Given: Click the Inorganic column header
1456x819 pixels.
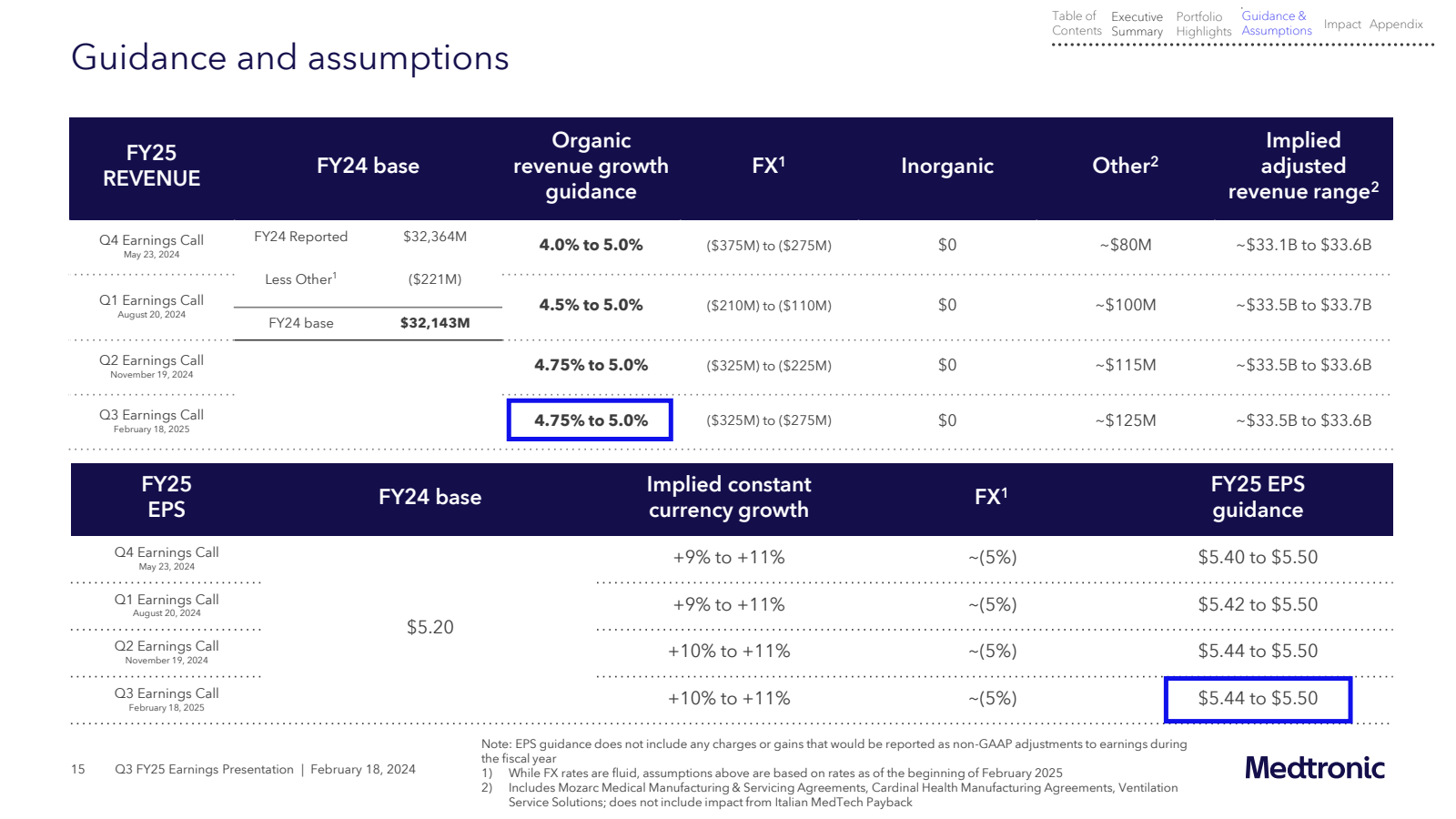Looking at the screenshot, I should pos(947,166).
